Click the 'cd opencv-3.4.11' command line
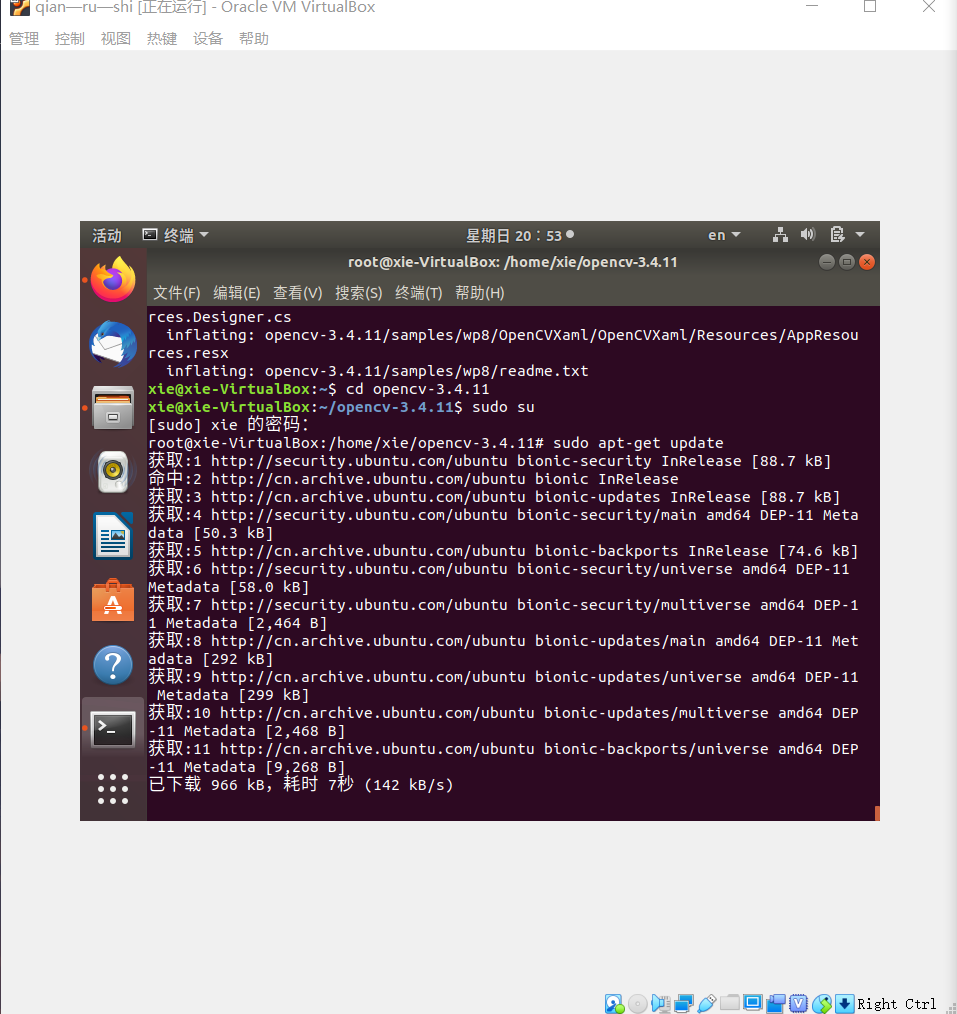This screenshot has width=957, height=1014. coord(319,389)
